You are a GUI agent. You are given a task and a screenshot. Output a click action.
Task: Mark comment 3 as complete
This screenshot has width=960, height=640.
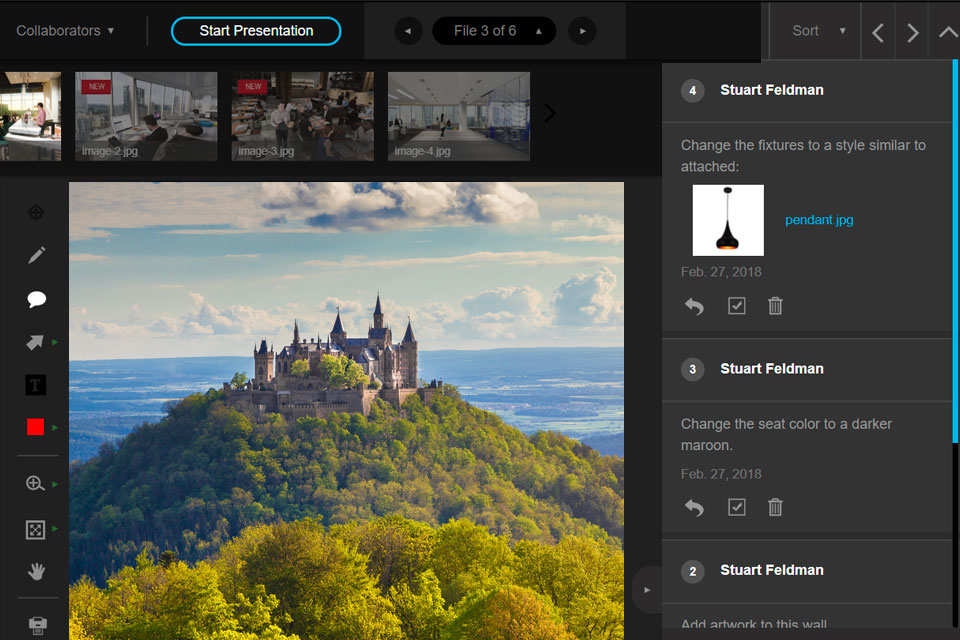point(737,506)
